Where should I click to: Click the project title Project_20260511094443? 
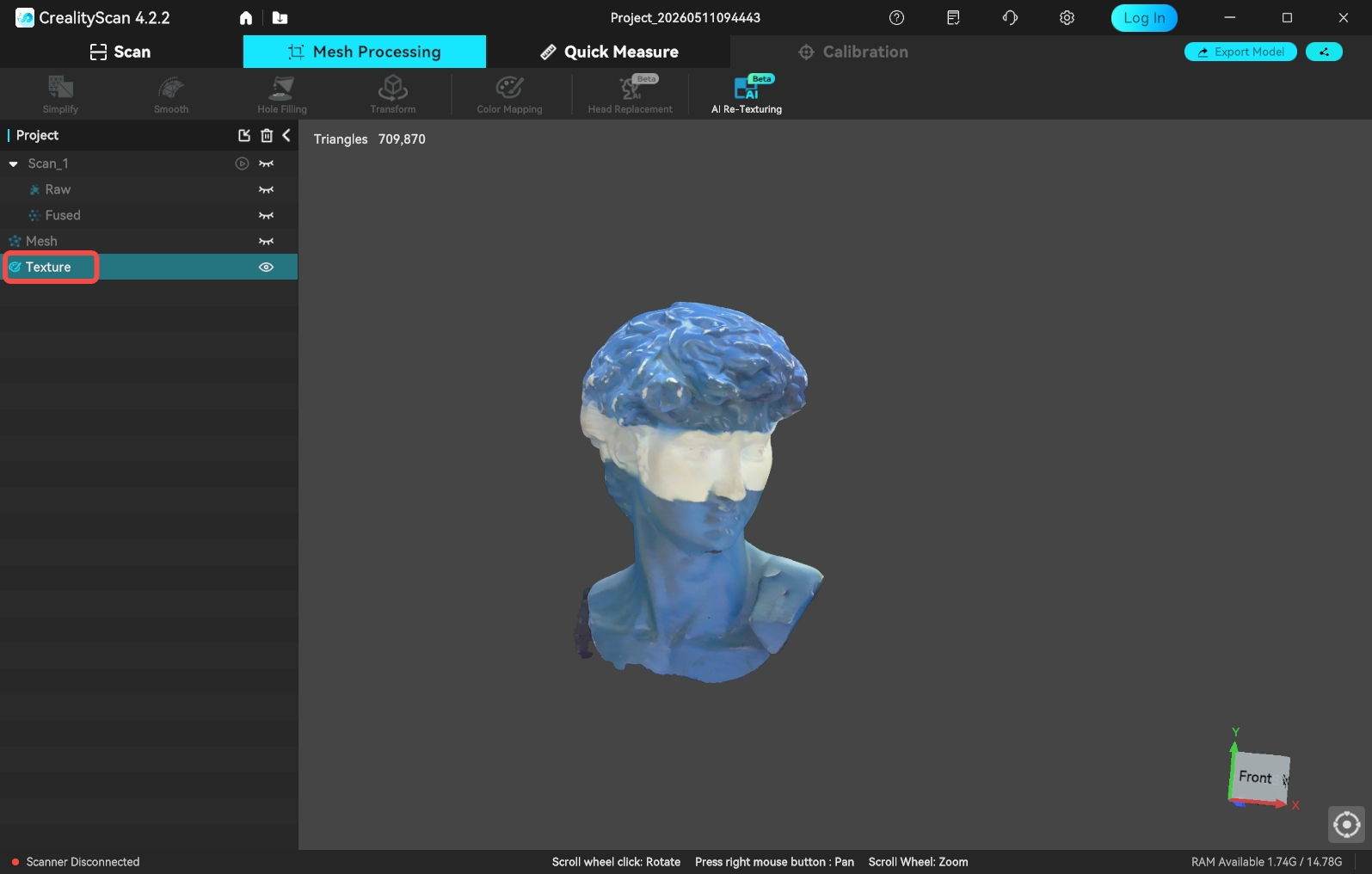(686, 18)
